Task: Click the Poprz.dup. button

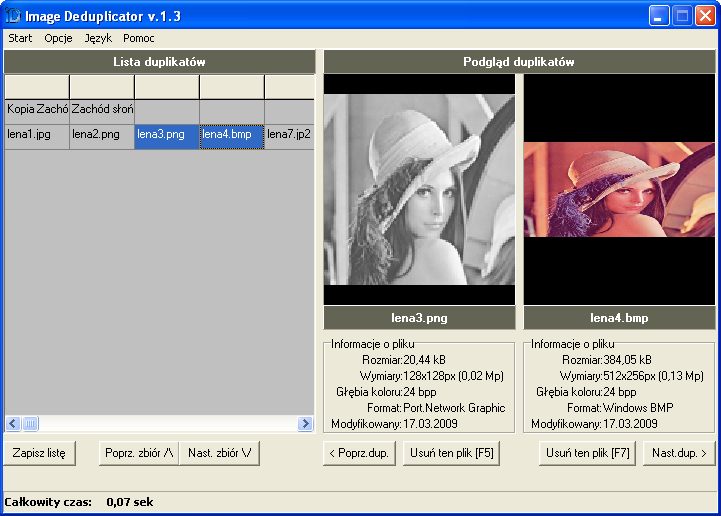Action: 359,453
